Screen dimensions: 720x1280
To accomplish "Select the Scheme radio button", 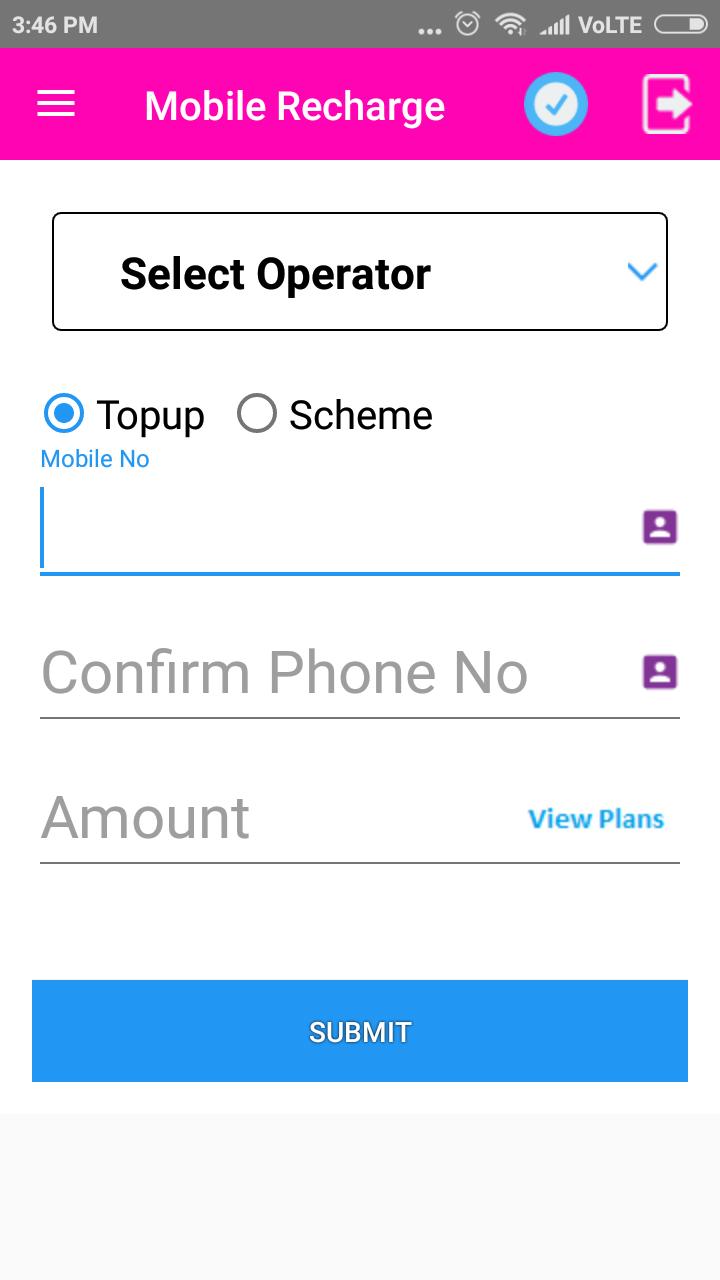I will pos(257,413).
